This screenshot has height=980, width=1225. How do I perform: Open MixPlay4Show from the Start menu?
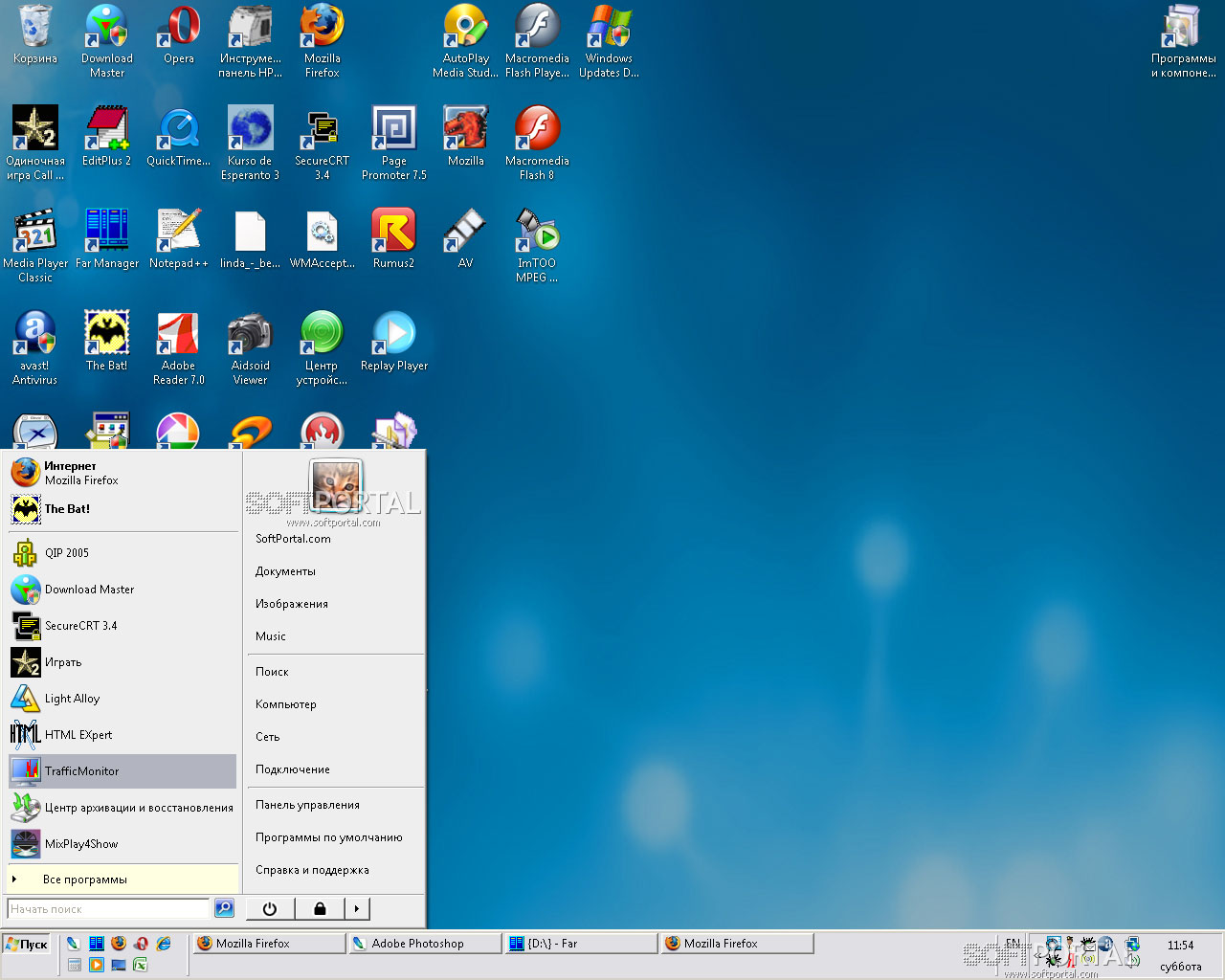(x=123, y=844)
